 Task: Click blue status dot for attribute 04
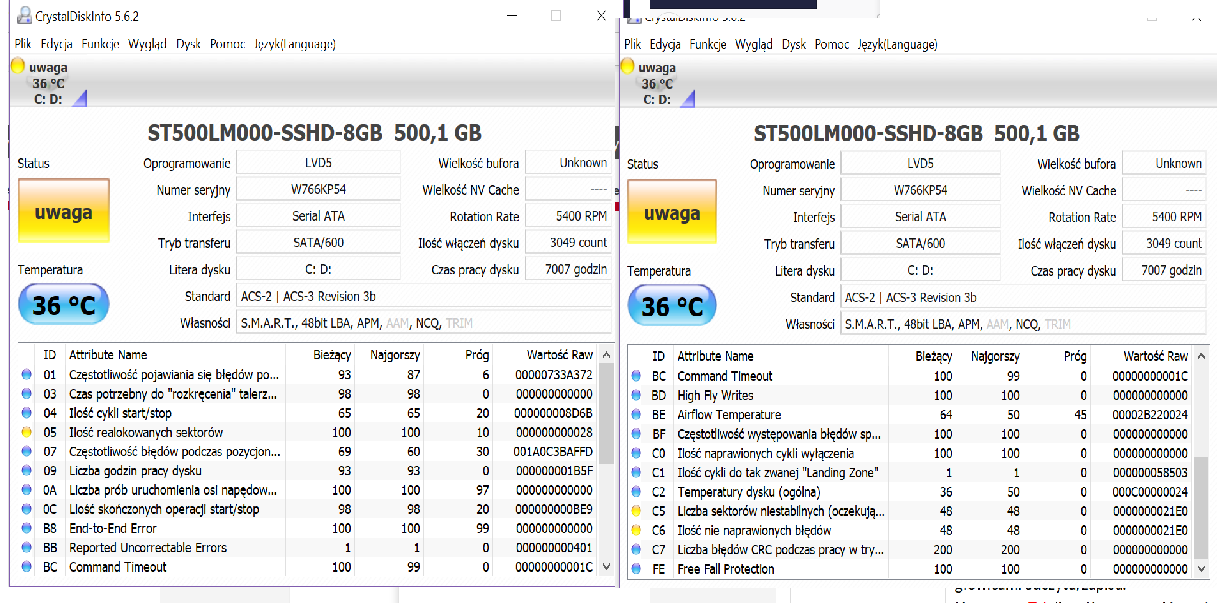point(28,413)
